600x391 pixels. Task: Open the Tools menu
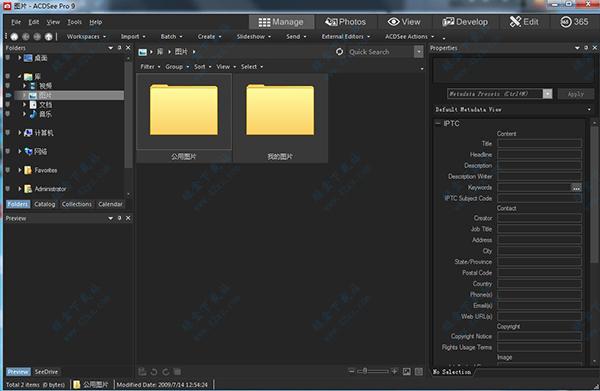(x=75, y=22)
